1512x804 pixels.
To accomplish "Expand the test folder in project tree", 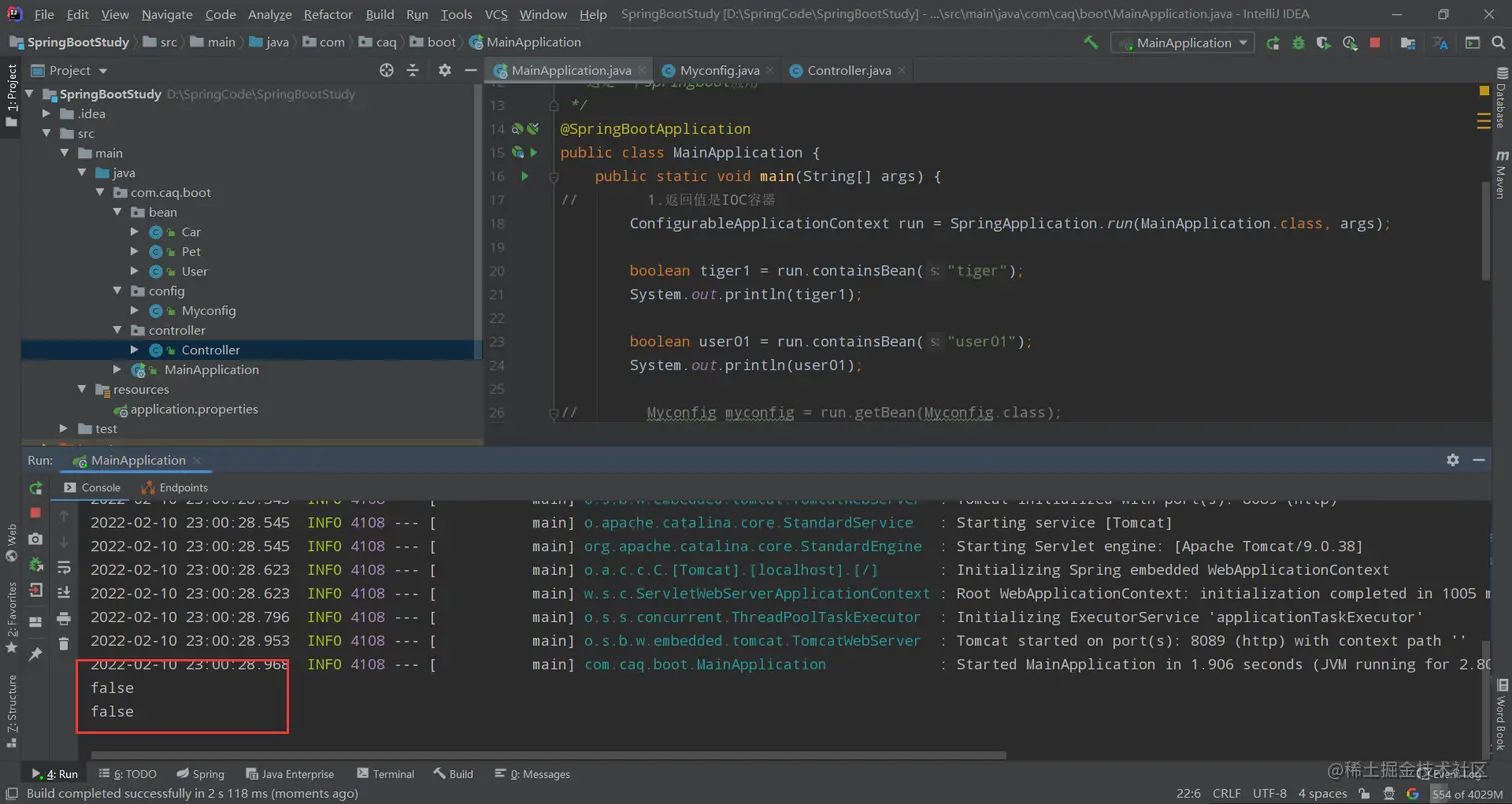I will (65, 429).
